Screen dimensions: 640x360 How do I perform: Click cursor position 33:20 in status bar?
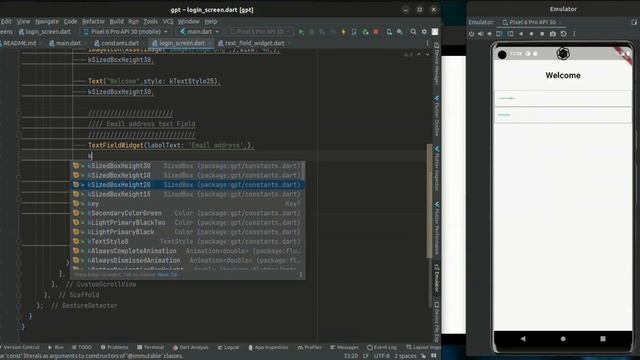pyautogui.click(x=351, y=356)
